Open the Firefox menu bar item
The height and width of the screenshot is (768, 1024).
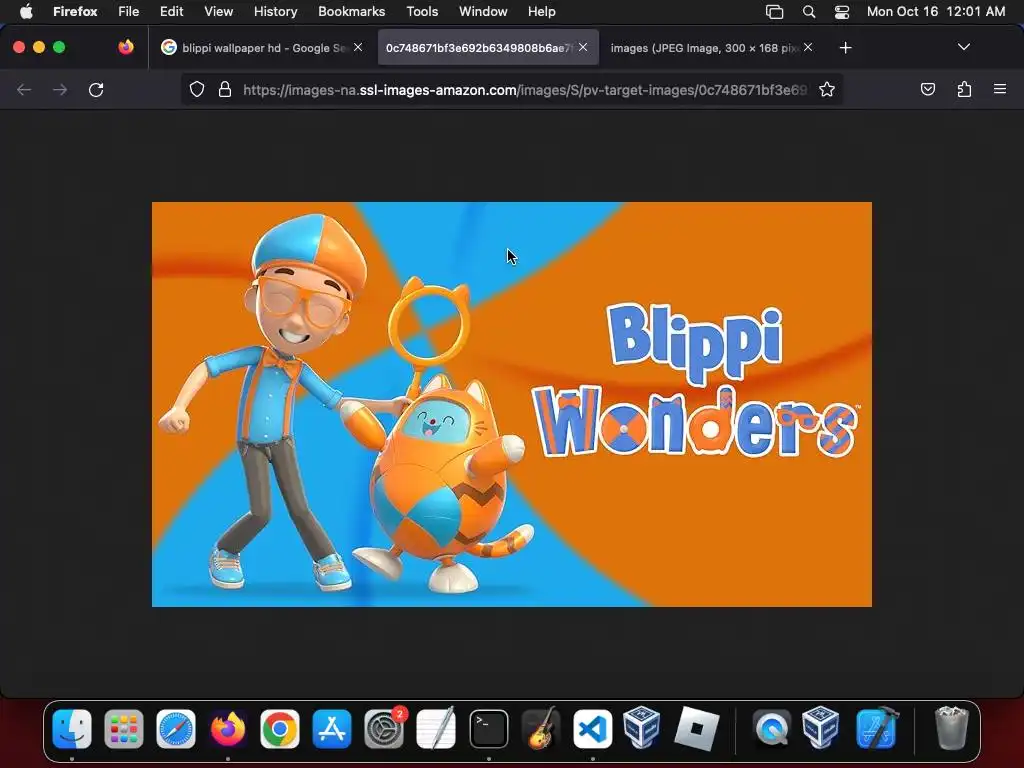[x=75, y=12]
